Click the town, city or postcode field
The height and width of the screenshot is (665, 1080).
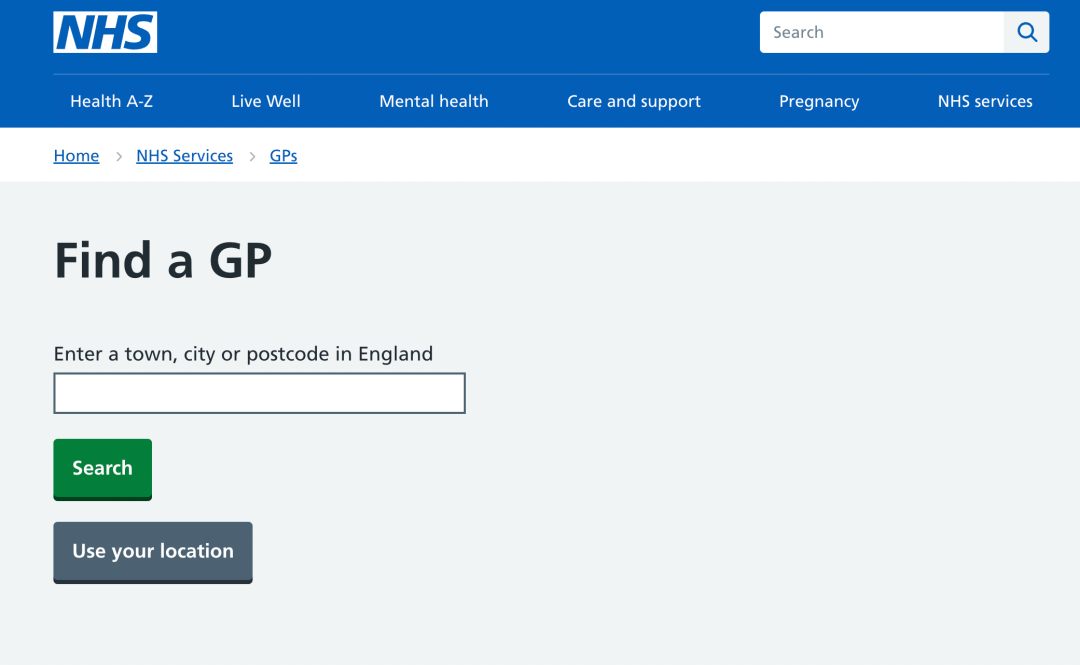(260, 393)
